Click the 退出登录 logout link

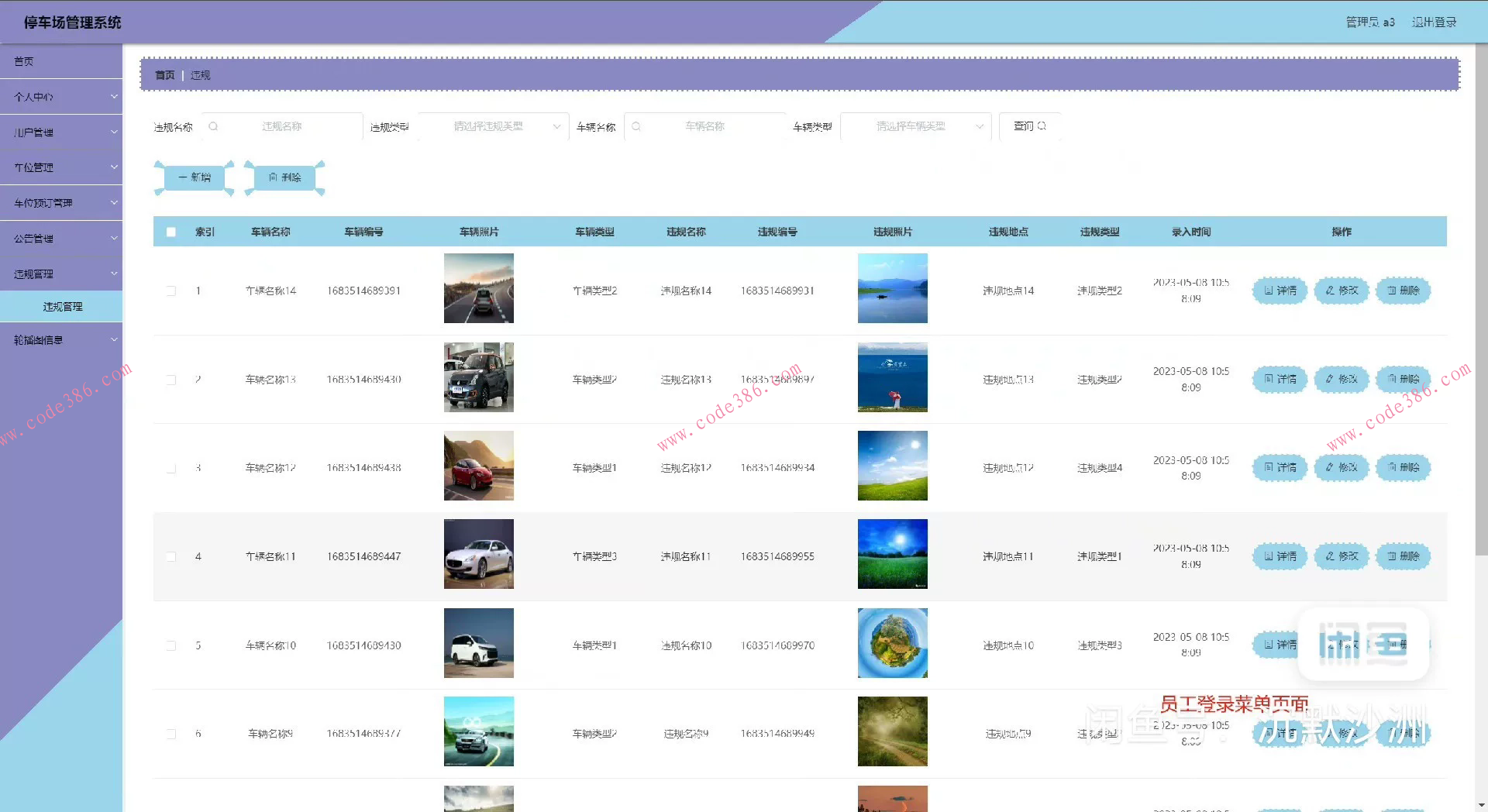pos(1434,22)
